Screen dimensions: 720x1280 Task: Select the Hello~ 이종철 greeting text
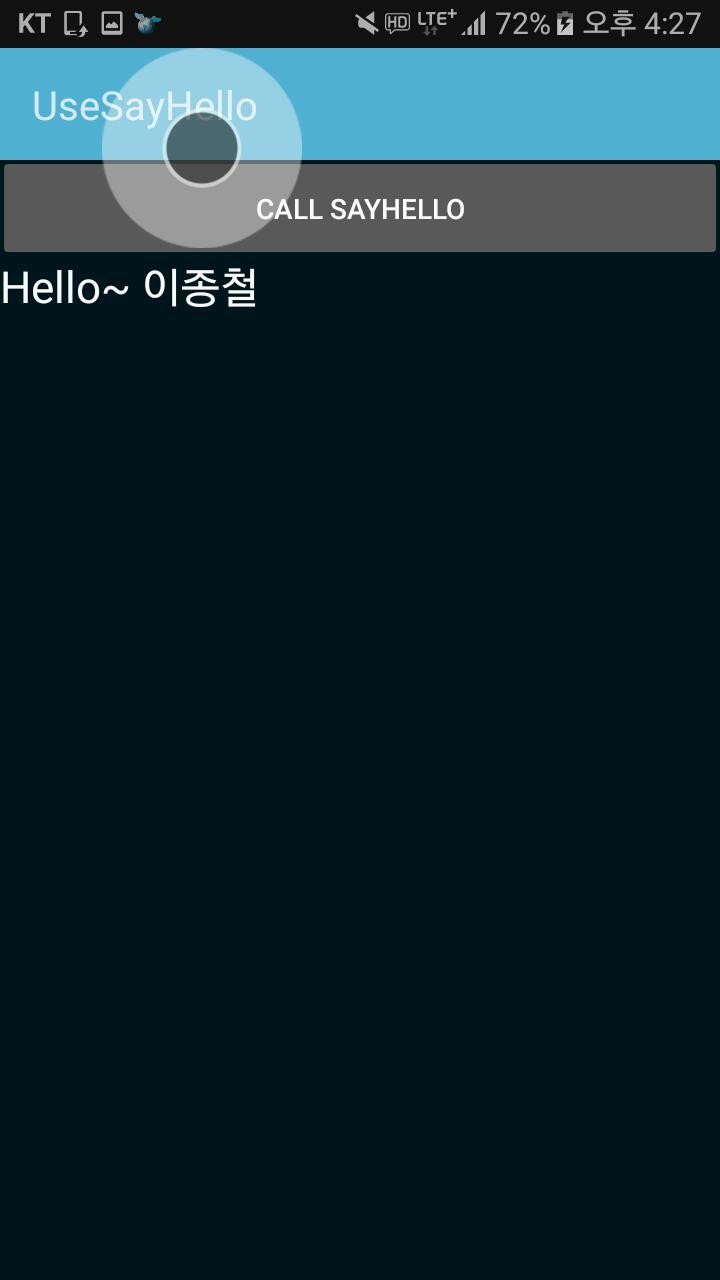pyautogui.click(x=129, y=288)
